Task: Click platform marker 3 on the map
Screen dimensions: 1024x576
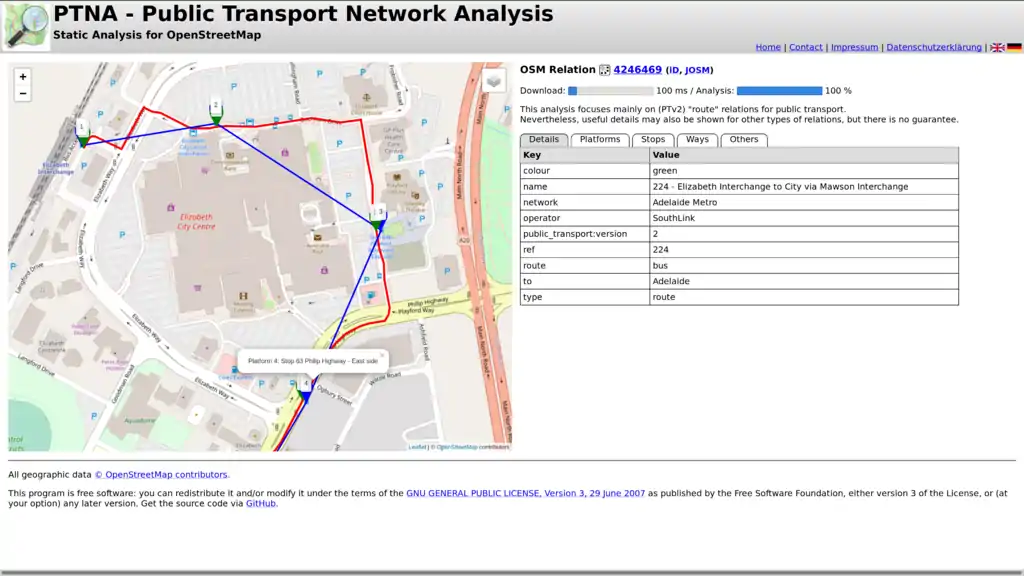Action: pyautogui.click(x=378, y=217)
